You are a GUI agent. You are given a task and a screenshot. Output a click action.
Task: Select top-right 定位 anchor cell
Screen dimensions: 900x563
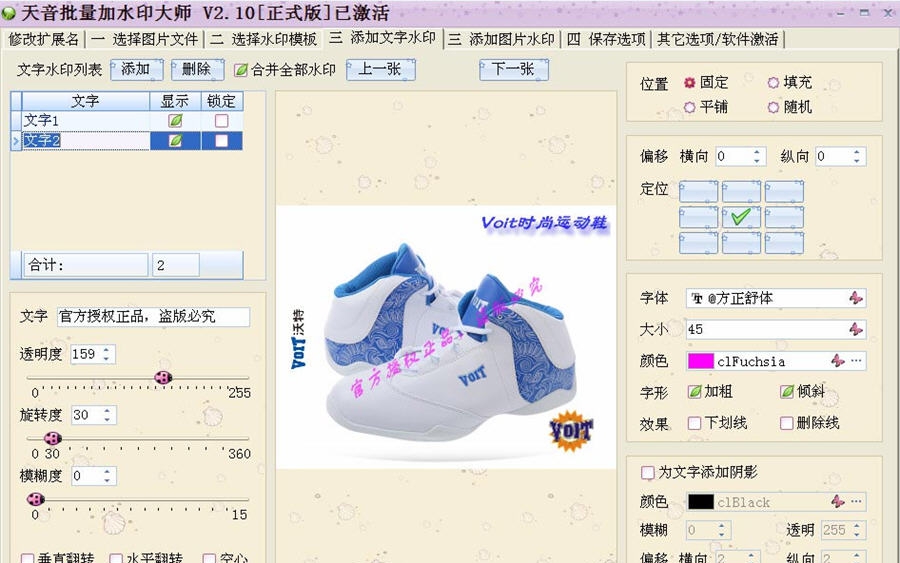(x=784, y=191)
